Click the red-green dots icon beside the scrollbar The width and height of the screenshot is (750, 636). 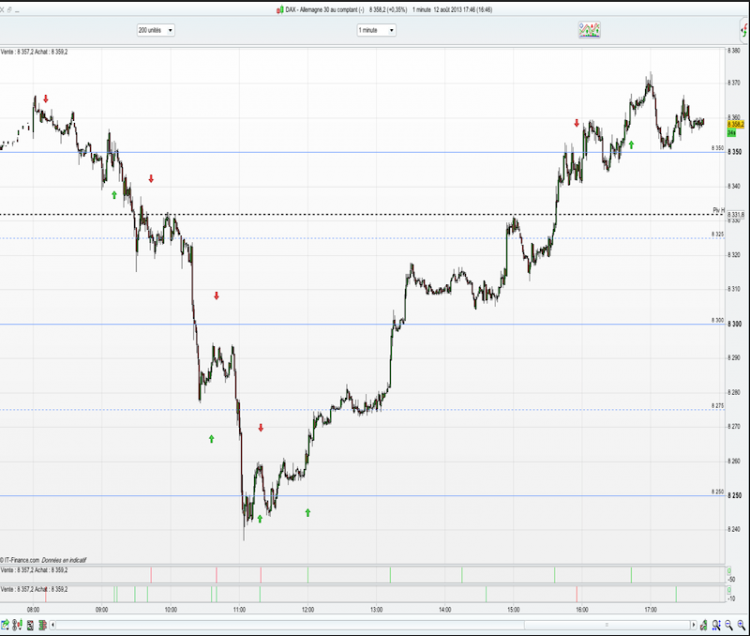click(703, 625)
